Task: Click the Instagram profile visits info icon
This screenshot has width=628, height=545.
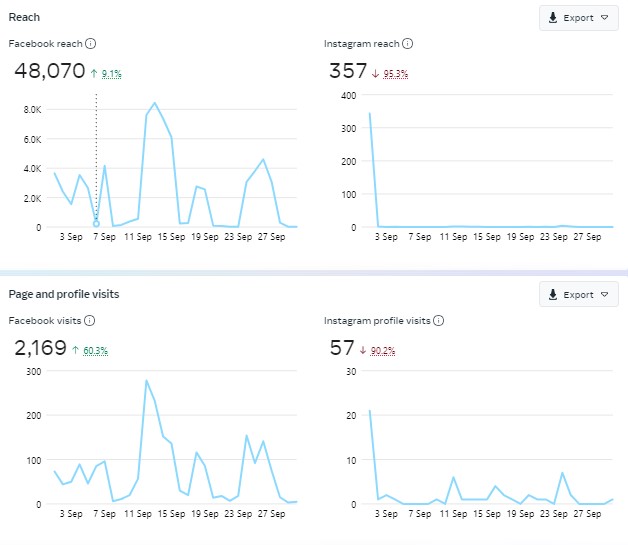Action: tap(438, 321)
